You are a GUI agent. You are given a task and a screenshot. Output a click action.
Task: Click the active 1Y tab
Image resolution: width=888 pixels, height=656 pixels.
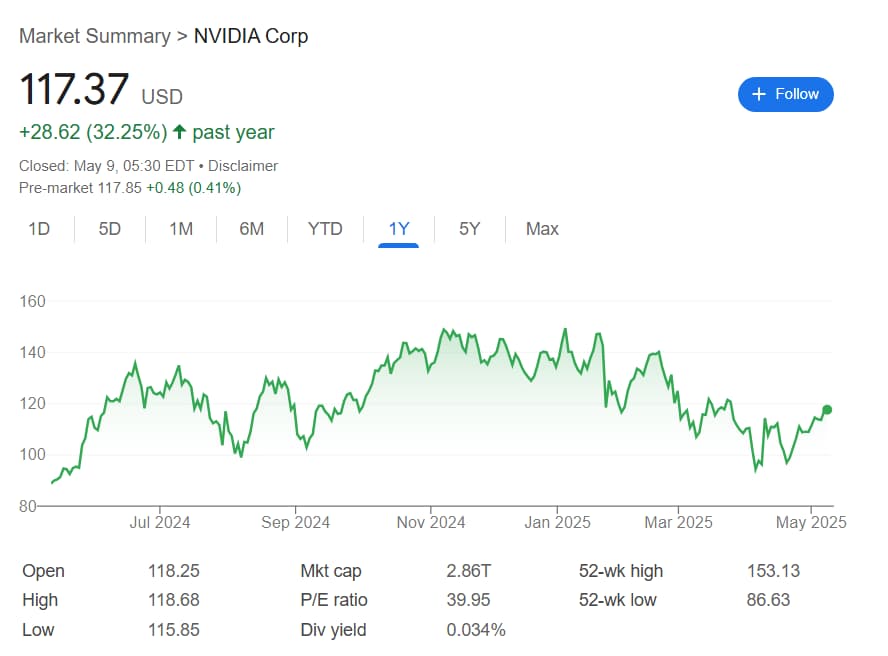point(398,229)
